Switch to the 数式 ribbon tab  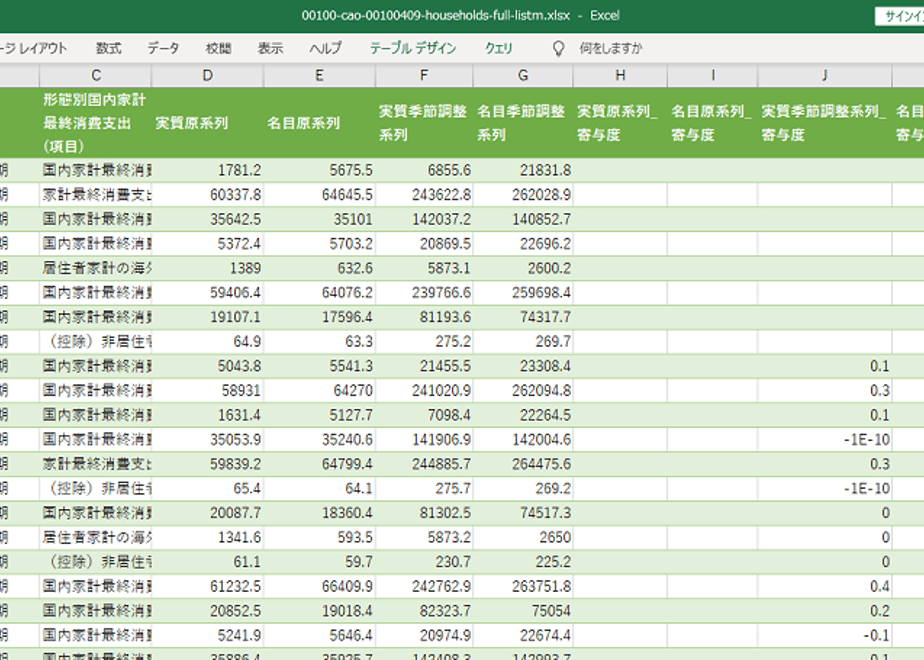pyautogui.click(x=108, y=48)
